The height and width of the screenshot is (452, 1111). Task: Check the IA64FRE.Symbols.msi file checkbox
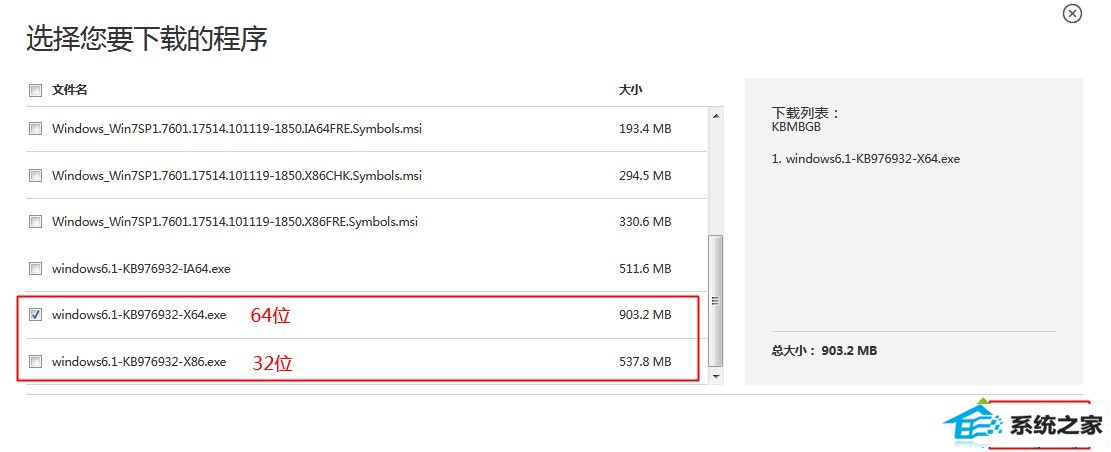[x=35, y=129]
